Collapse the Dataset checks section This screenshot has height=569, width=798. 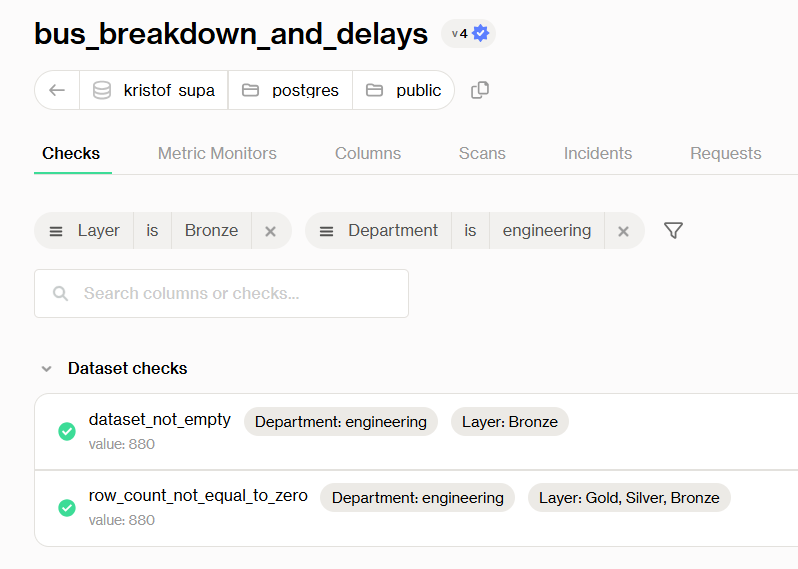tap(46, 369)
